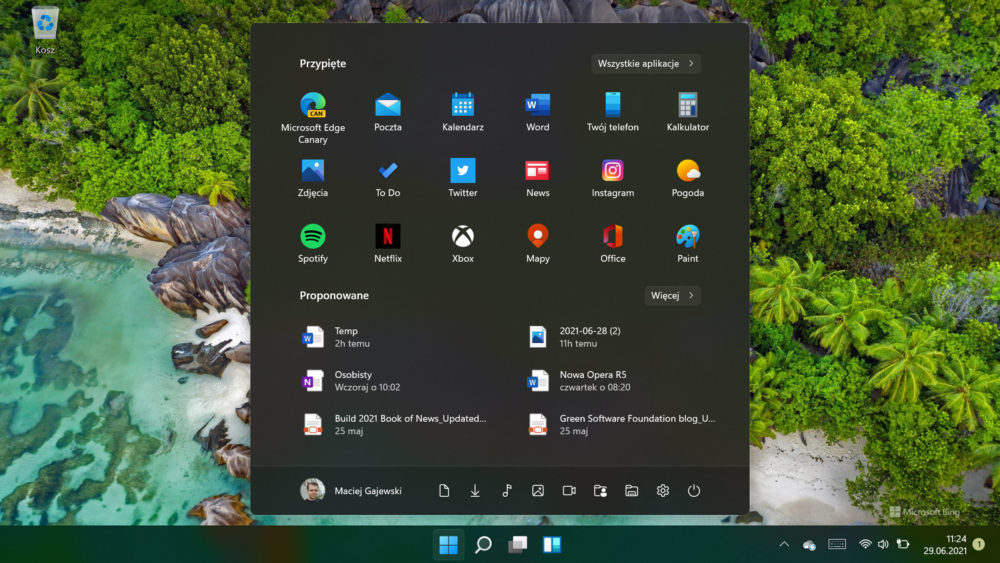This screenshot has width=1000, height=563.
Task: Show hidden tray icons chevron
Action: 784,544
